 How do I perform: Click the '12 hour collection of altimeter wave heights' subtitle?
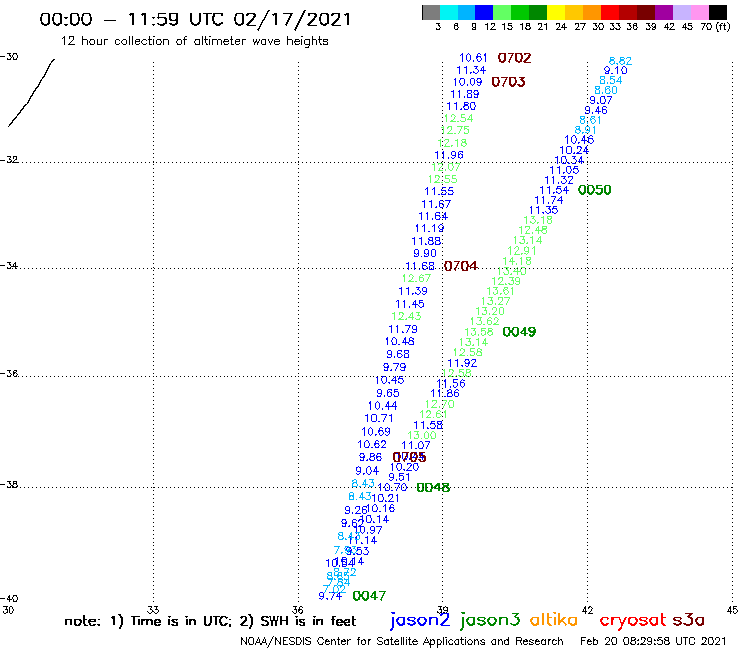(x=194, y=41)
